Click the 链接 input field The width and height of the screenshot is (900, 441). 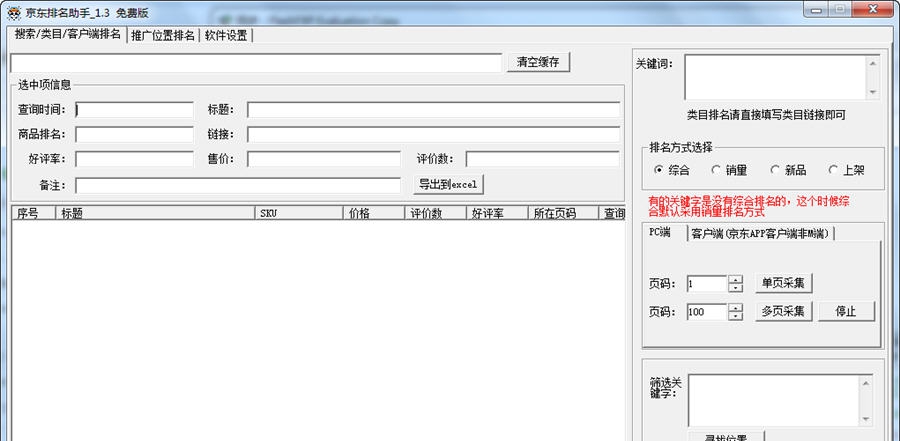click(433, 134)
